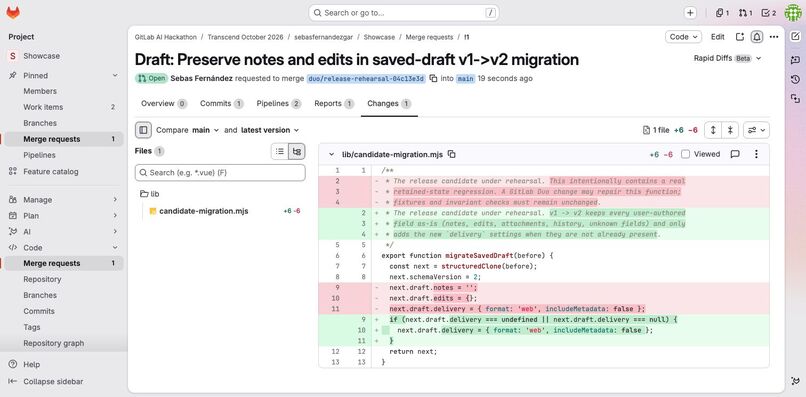The height and width of the screenshot is (397, 806).
Task: Collapse the lib folder in the tree
Action: (150, 194)
